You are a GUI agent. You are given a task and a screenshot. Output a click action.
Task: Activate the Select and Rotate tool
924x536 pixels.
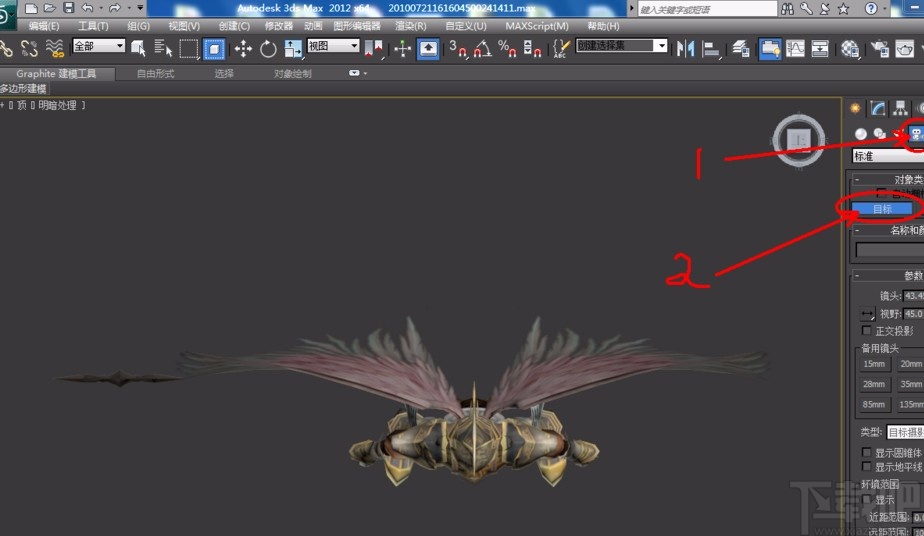coord(268,49)
